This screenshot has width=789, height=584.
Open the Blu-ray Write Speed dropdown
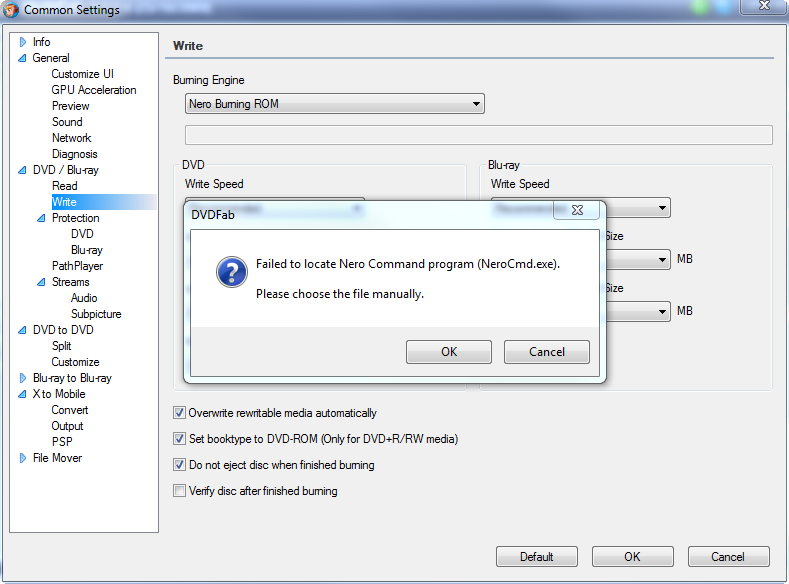[662, 208]
